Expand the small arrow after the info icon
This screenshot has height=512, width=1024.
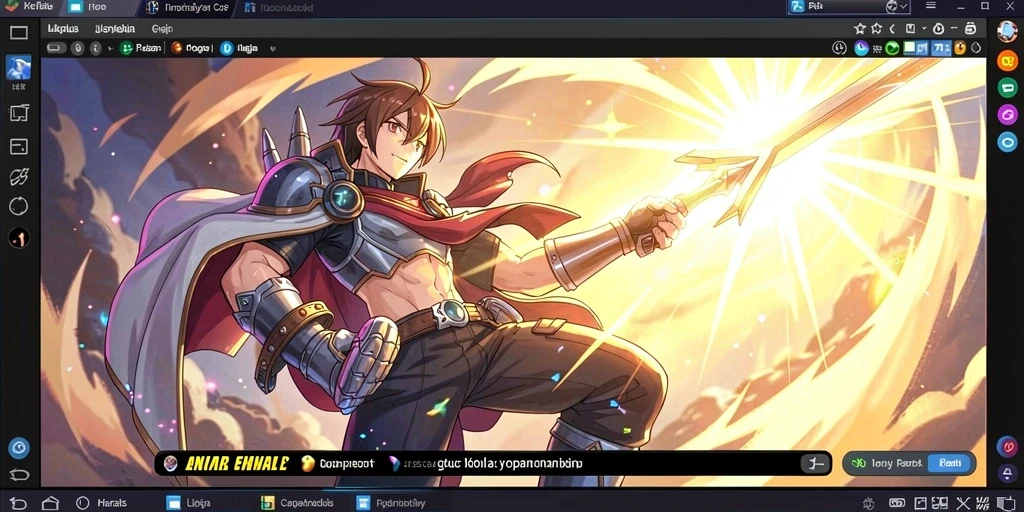(x=110, y=48)
